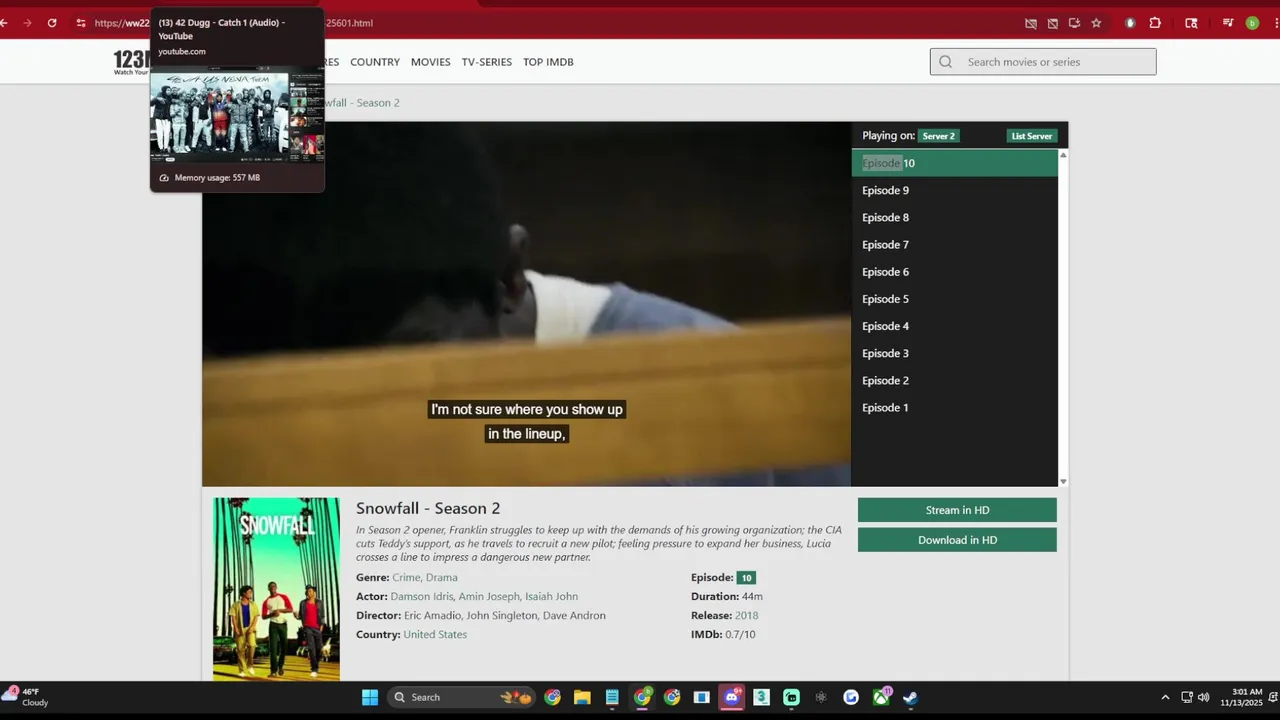Open the MOVIES navigation item
This screenshot has height=720, width=1280.
point(430,62)
